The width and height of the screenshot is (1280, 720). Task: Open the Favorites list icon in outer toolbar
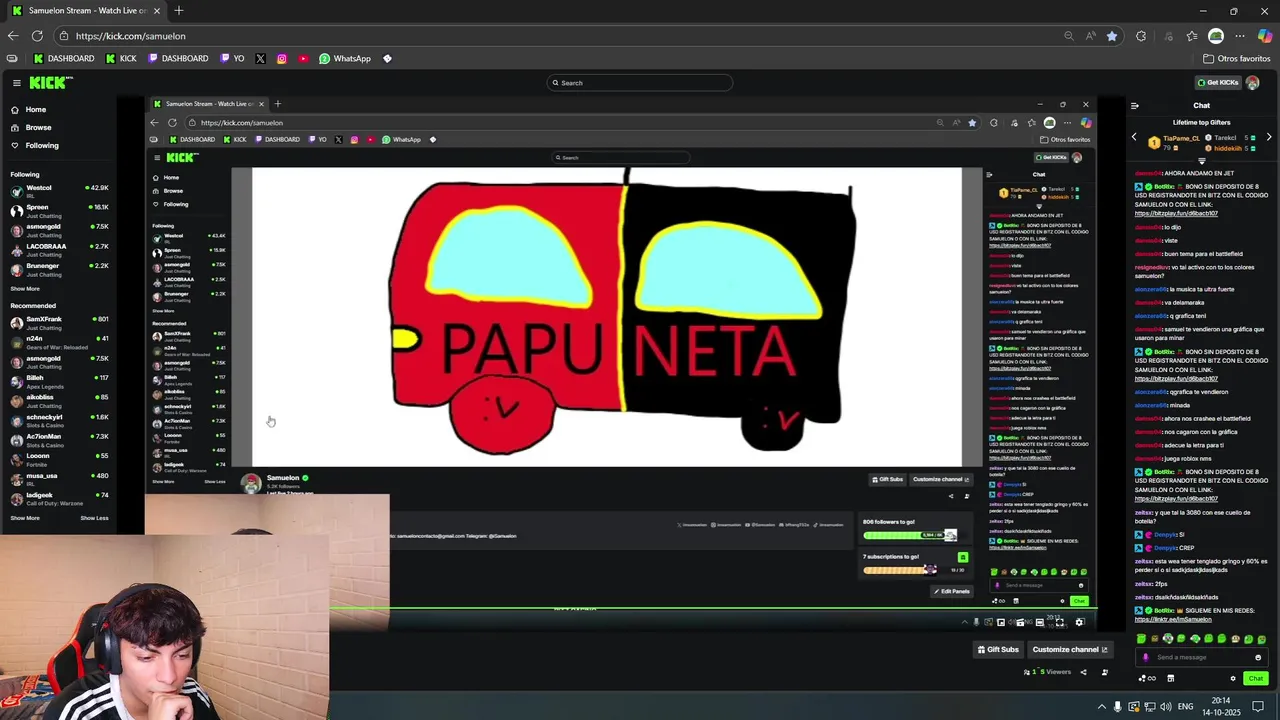coord(1192,36)
